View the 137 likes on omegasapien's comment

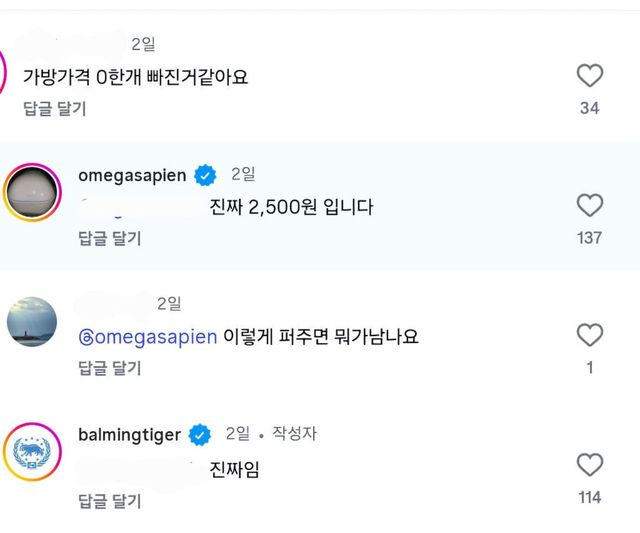coord(590,238)
